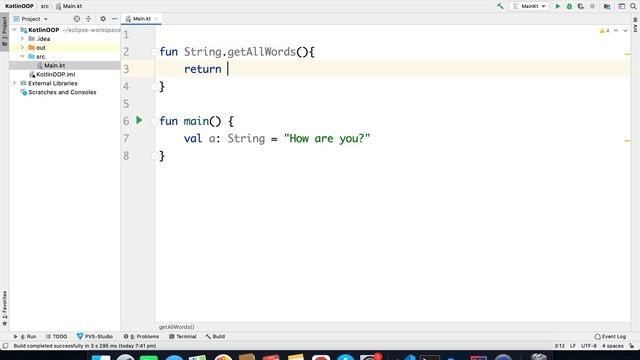Open the Build tool window

[215, 336]
